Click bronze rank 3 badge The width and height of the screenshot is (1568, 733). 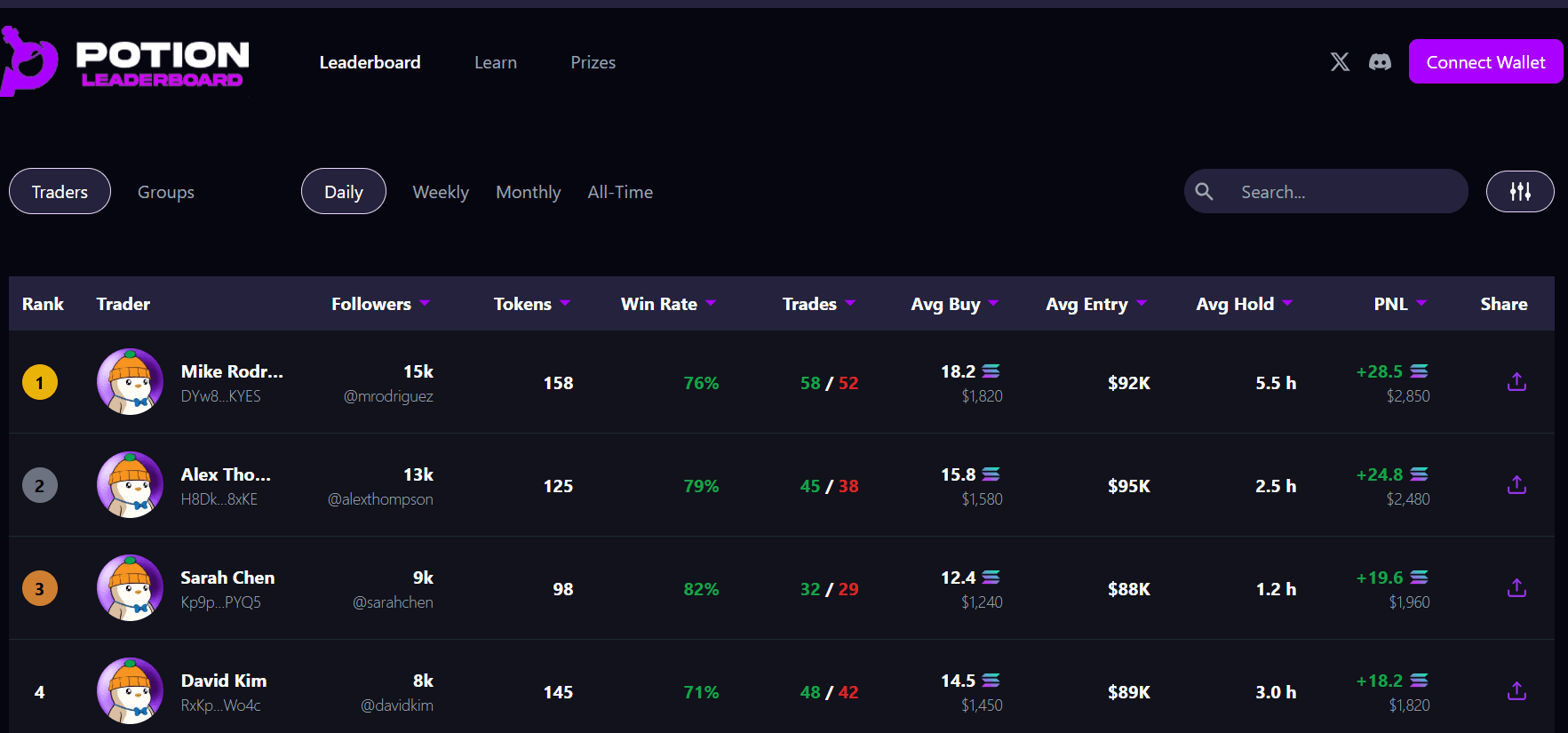pyautogui.click(x=39, y=589)
